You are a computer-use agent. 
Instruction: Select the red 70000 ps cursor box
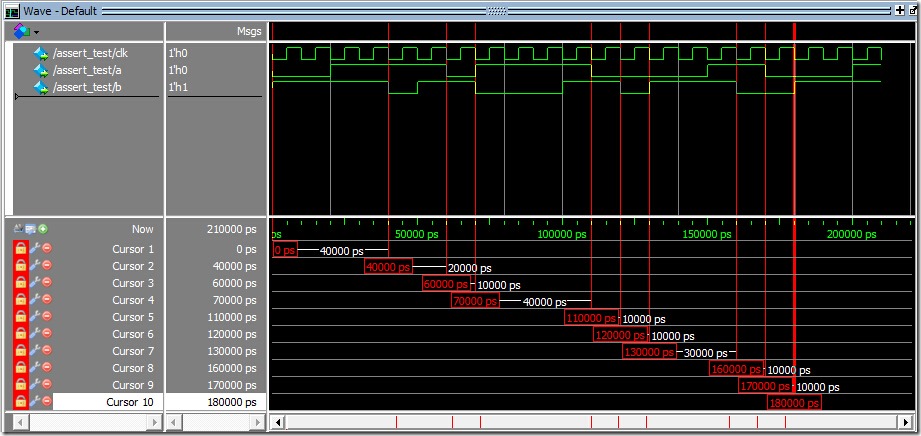[x=475, y=301]
